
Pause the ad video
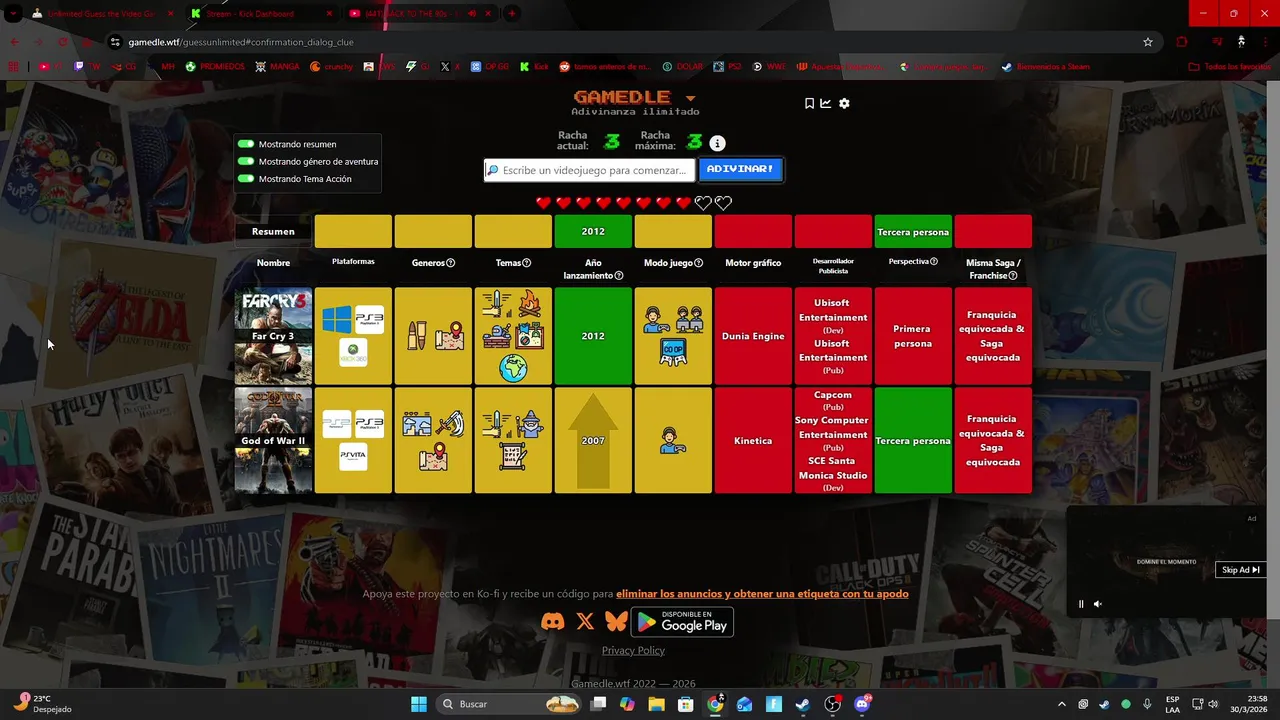pos(1081,604)
